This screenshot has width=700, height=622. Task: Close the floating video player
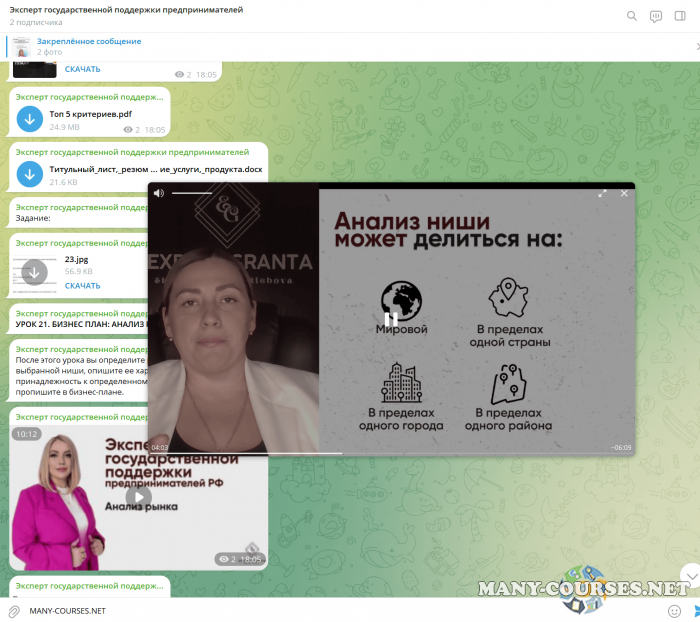[x=624, y=193]
